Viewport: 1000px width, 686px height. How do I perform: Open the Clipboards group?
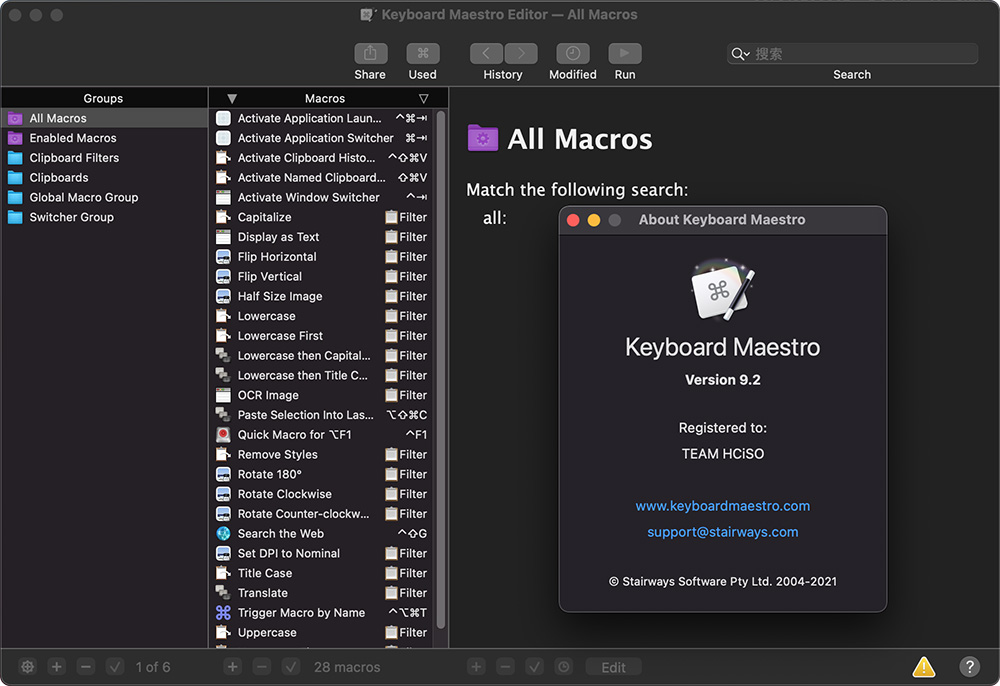[104, 177]
